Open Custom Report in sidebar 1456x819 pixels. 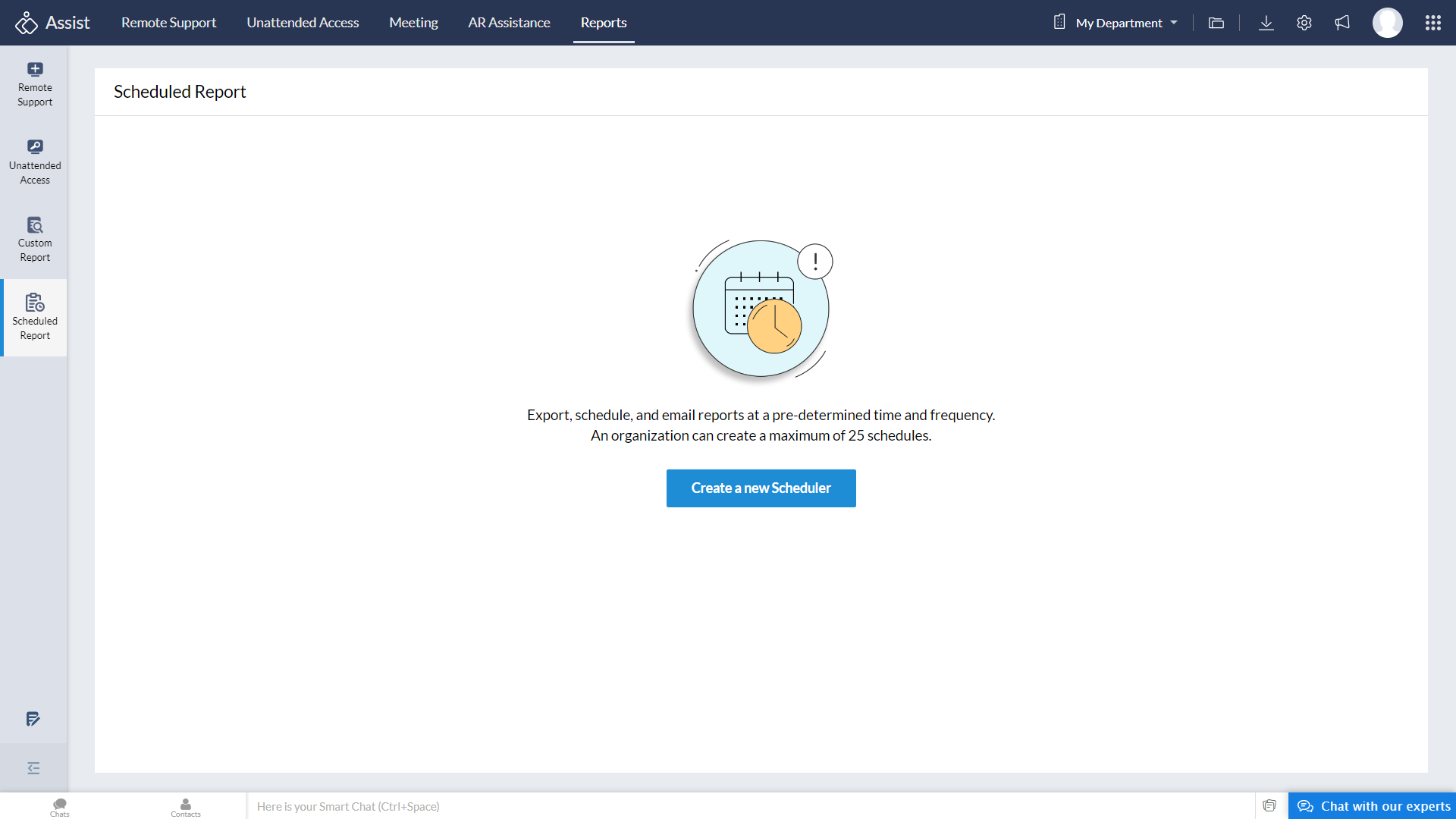(x=35, y=240)
